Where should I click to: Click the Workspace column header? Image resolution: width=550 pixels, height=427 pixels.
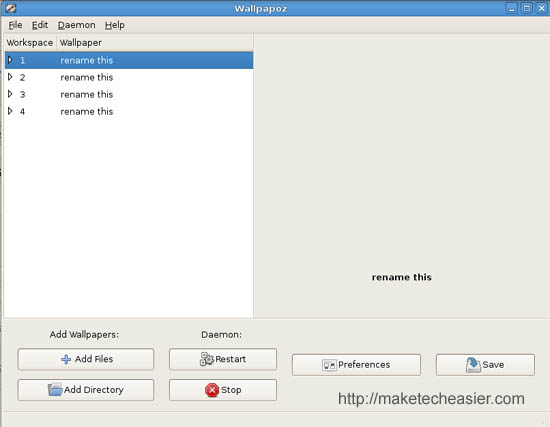[30, 43]
